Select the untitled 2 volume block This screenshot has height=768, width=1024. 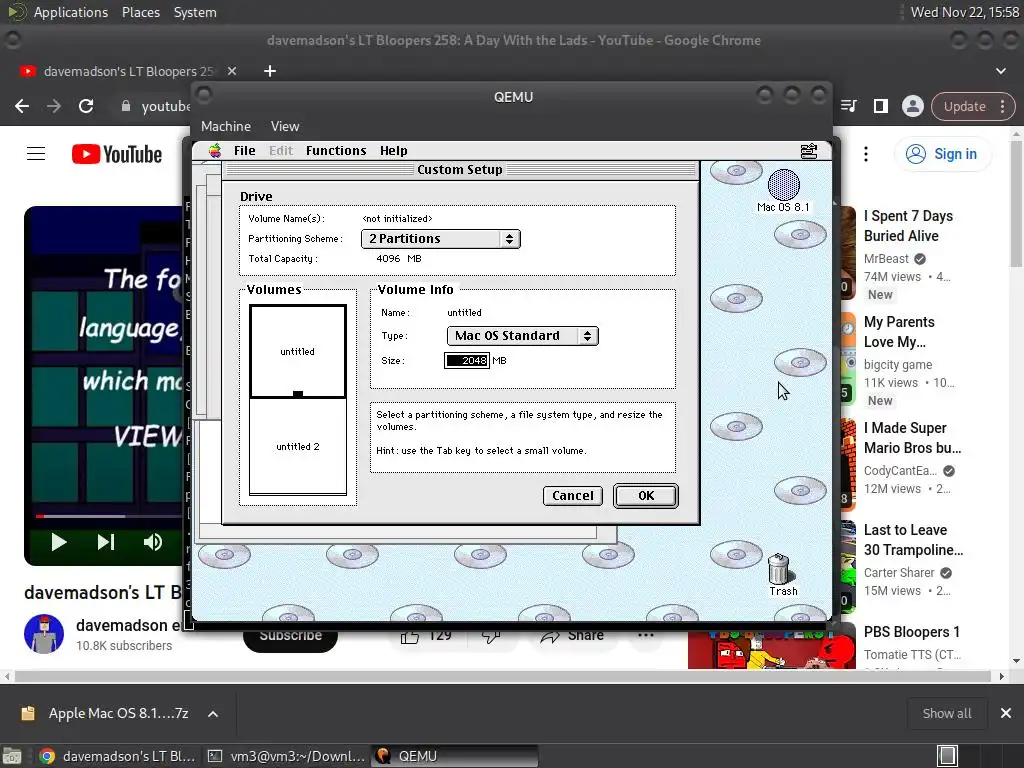click(x=298, y=447)
